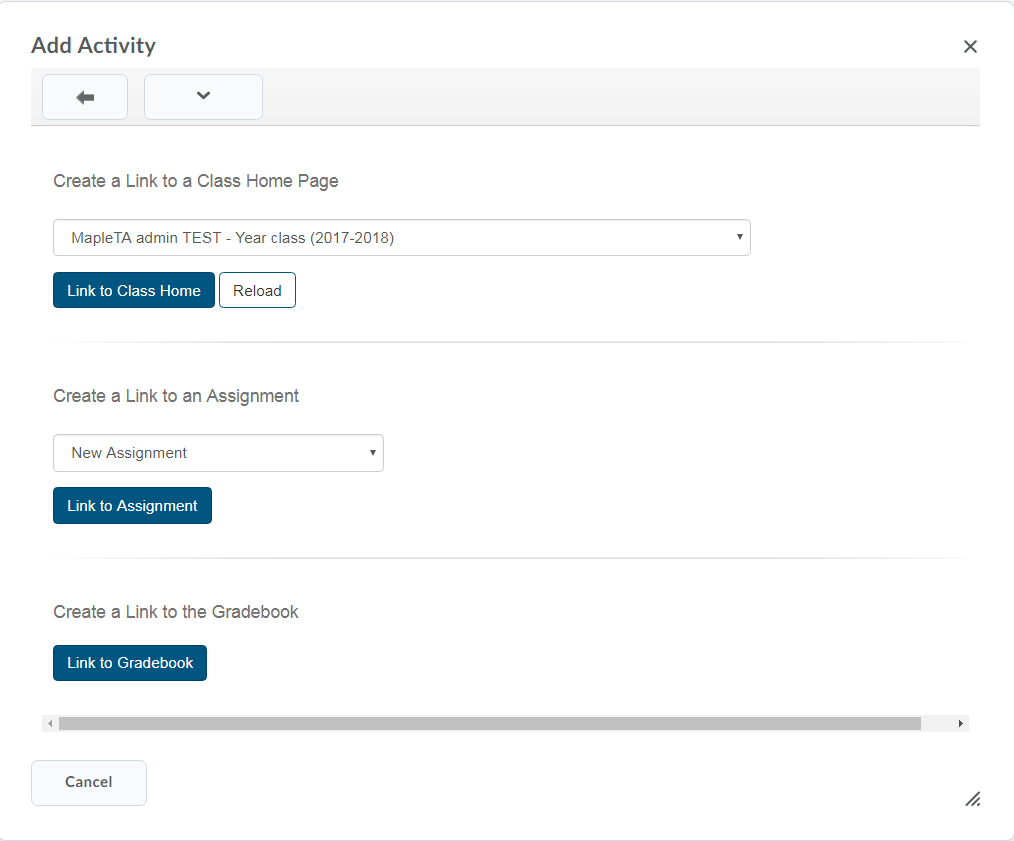Click the horizontal scrollbar thumb
The height and width of the screenshot is (841, 1014).
pyautogui.click(x=489, y=723)
